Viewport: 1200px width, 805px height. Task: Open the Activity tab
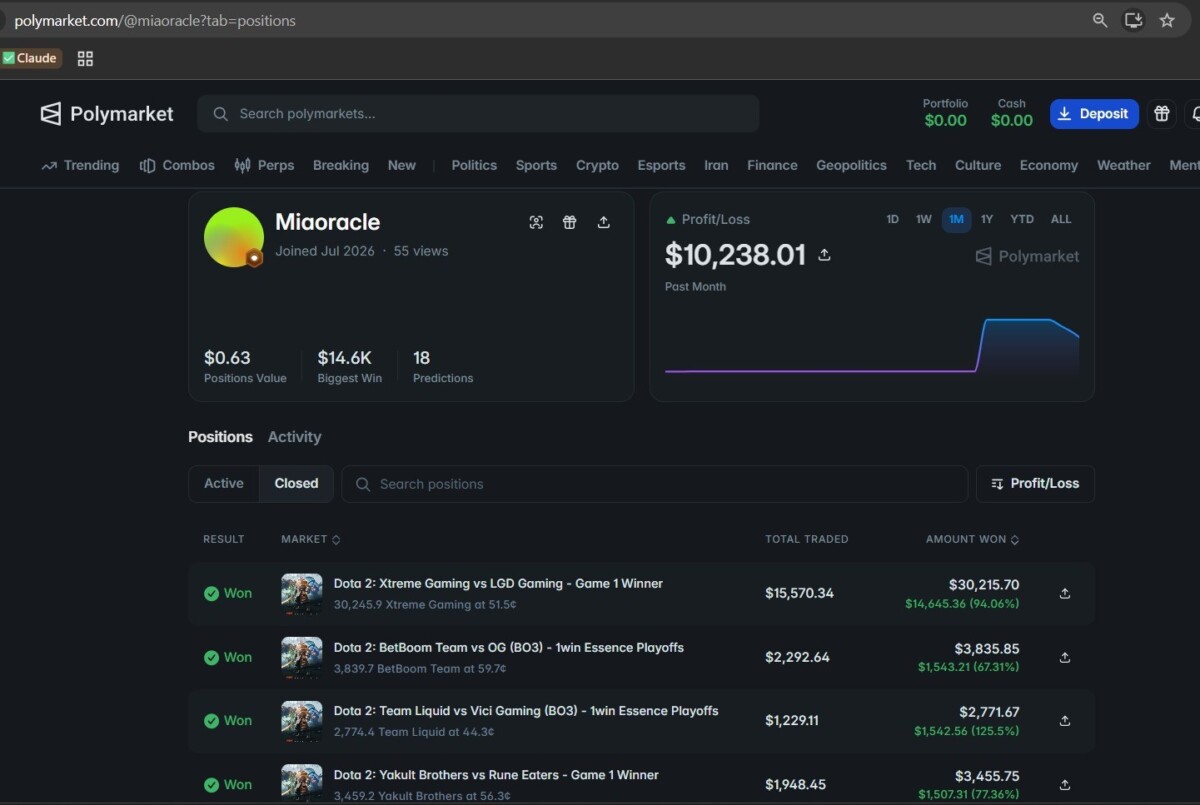[294, 437]
